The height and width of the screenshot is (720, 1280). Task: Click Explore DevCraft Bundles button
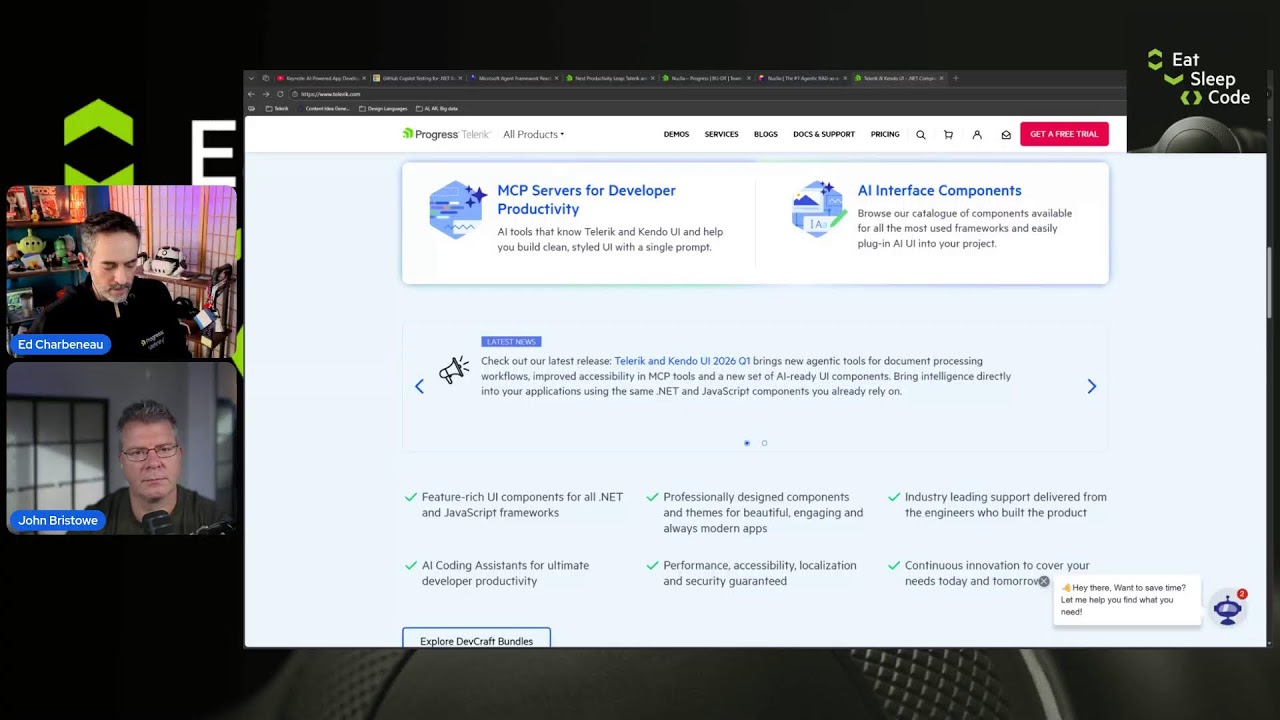click(476, 639)
